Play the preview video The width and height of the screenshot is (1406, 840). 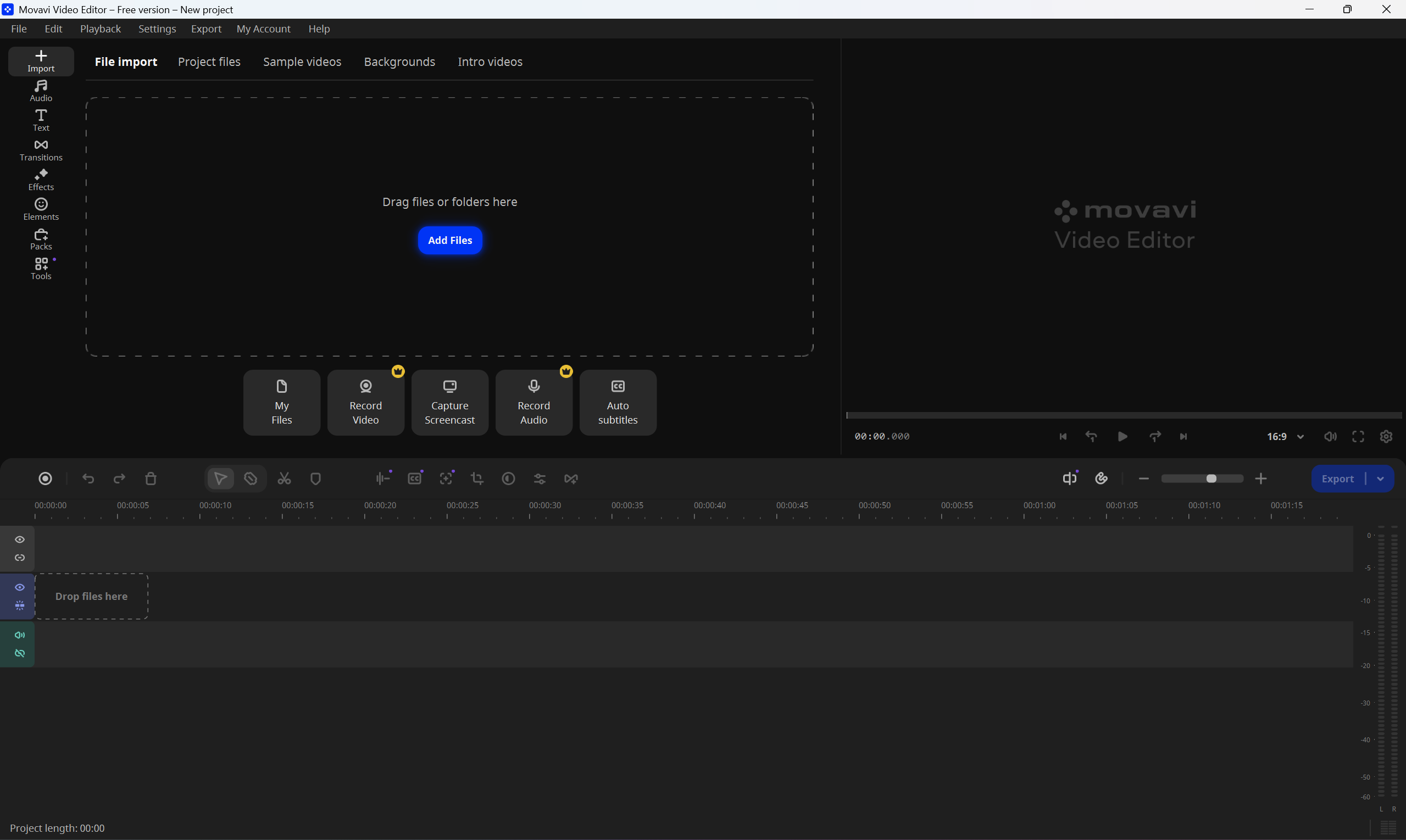[x=1122, y=436]
